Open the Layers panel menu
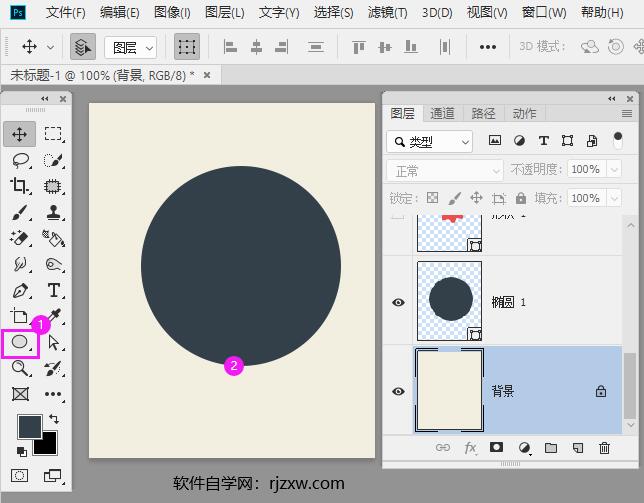The width and height of the screenshot is (644, 503). point(627,114)
